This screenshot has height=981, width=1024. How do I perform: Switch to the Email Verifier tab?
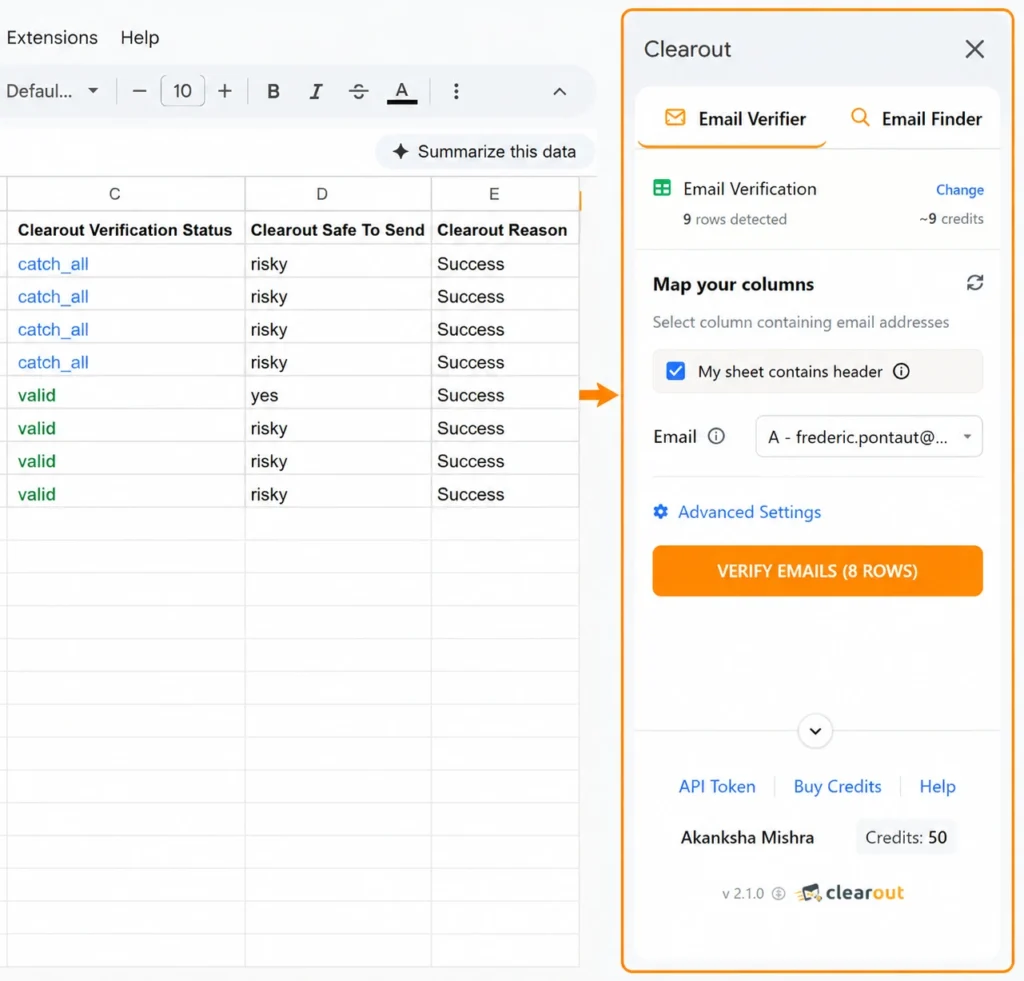click(735, 119)
